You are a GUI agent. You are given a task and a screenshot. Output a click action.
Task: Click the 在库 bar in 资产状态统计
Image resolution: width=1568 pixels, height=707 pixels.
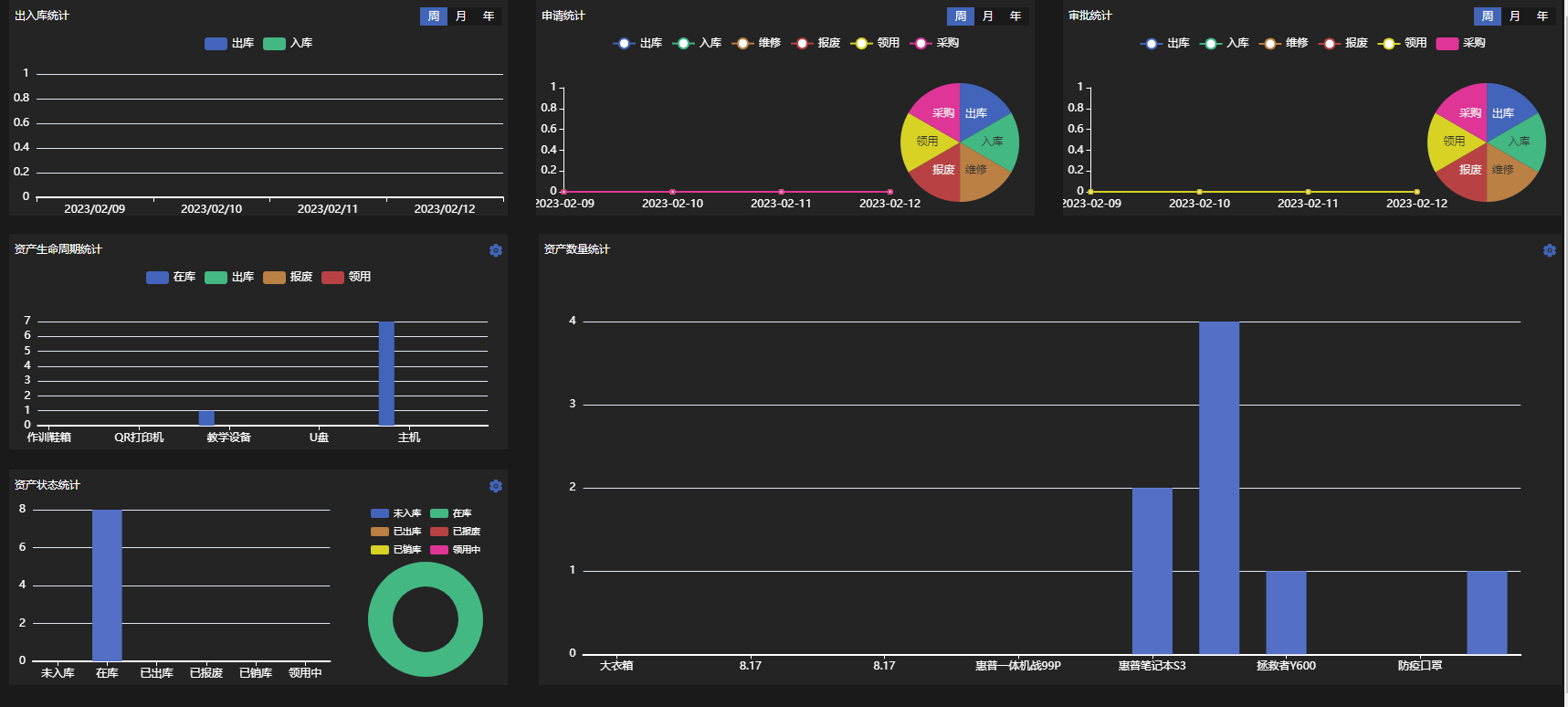(x=107, y=586)
